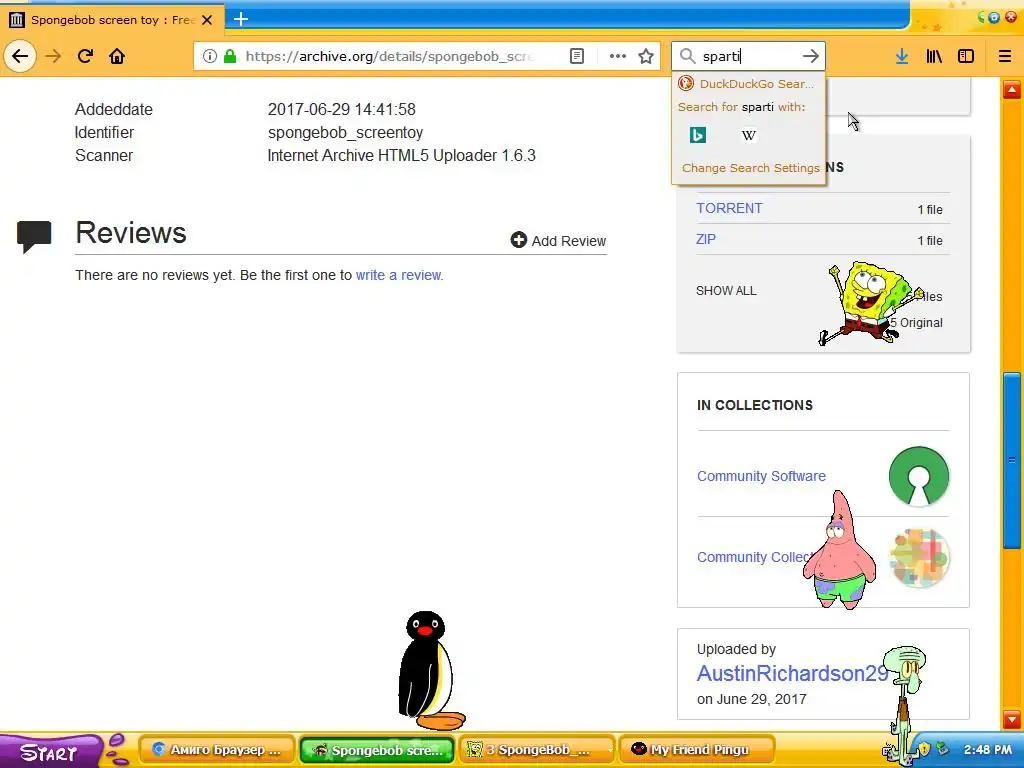Select the Spongebob screen toy tab
This screenshot has height=768, width=1024.
[x=112, y=20]
